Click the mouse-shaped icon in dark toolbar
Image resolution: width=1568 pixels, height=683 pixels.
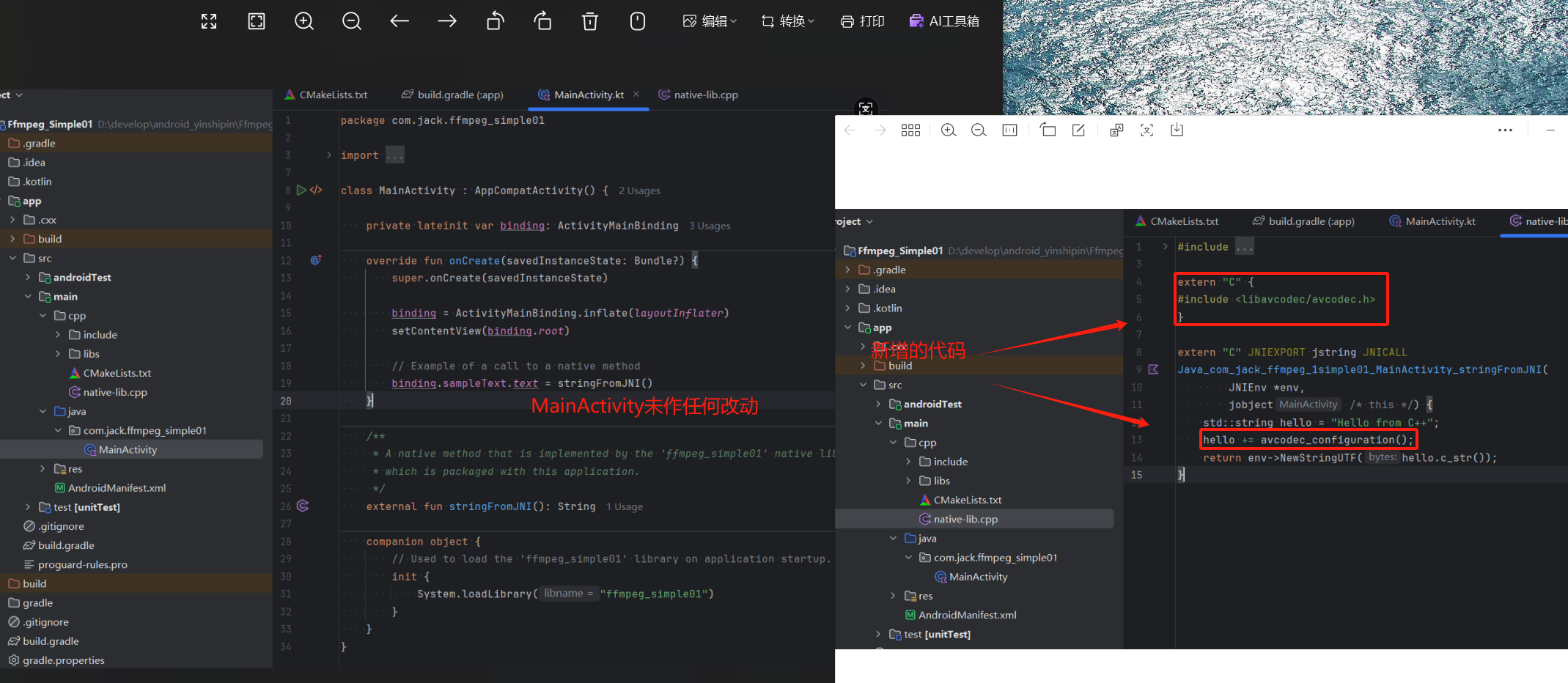pos(638,21)
